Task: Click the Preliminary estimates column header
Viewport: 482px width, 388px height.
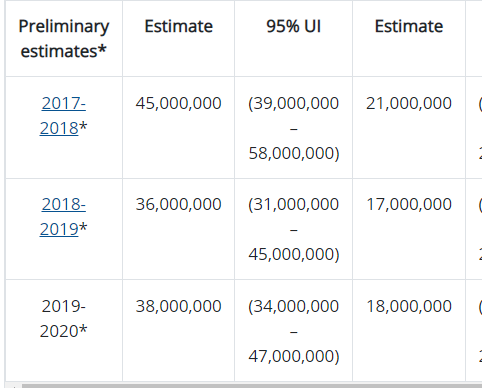Action: (x=64, y=39)
